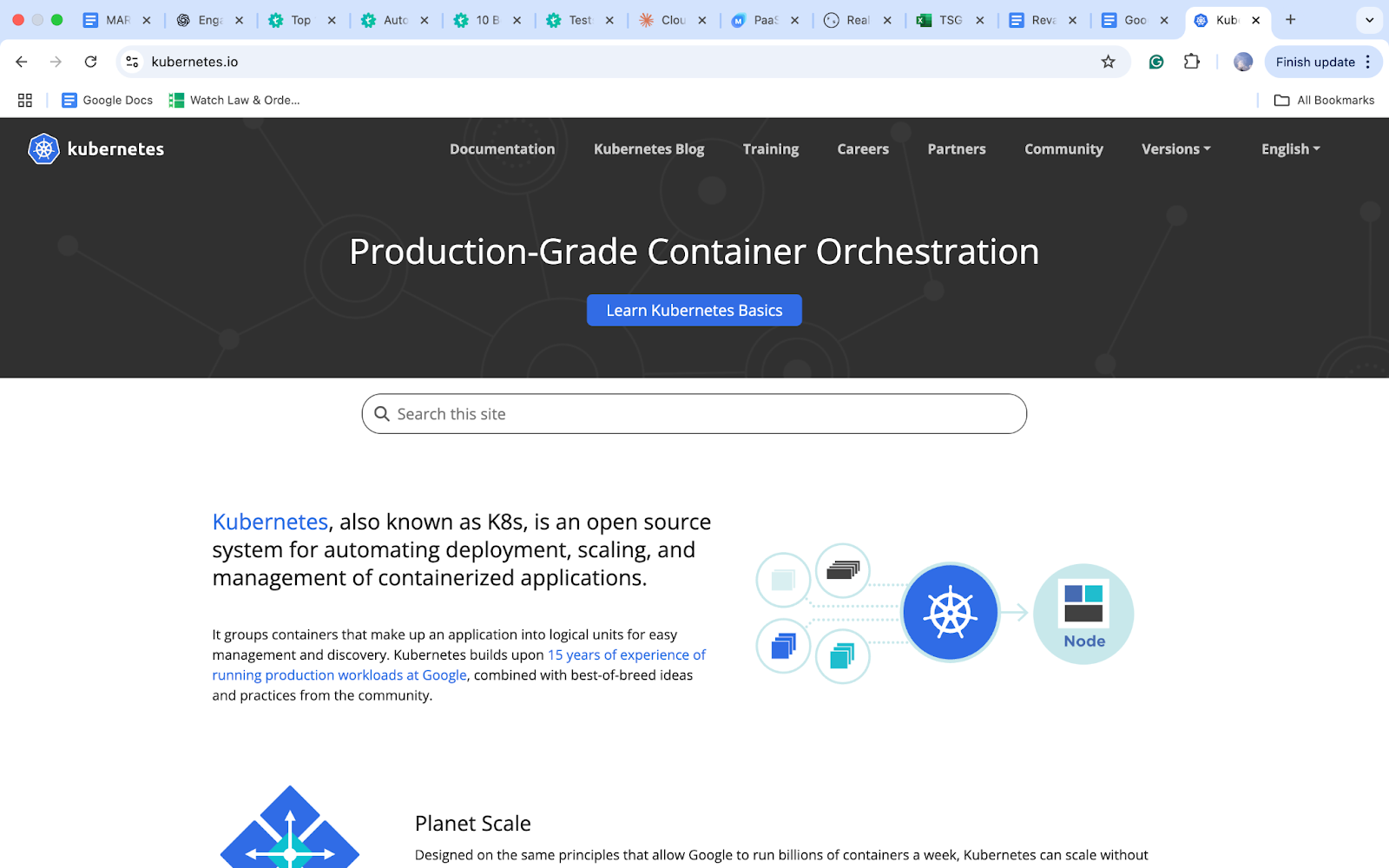1389x868 pixels.
Task: Open the Grammarly extension icon
Action: tap(1156, 62)
